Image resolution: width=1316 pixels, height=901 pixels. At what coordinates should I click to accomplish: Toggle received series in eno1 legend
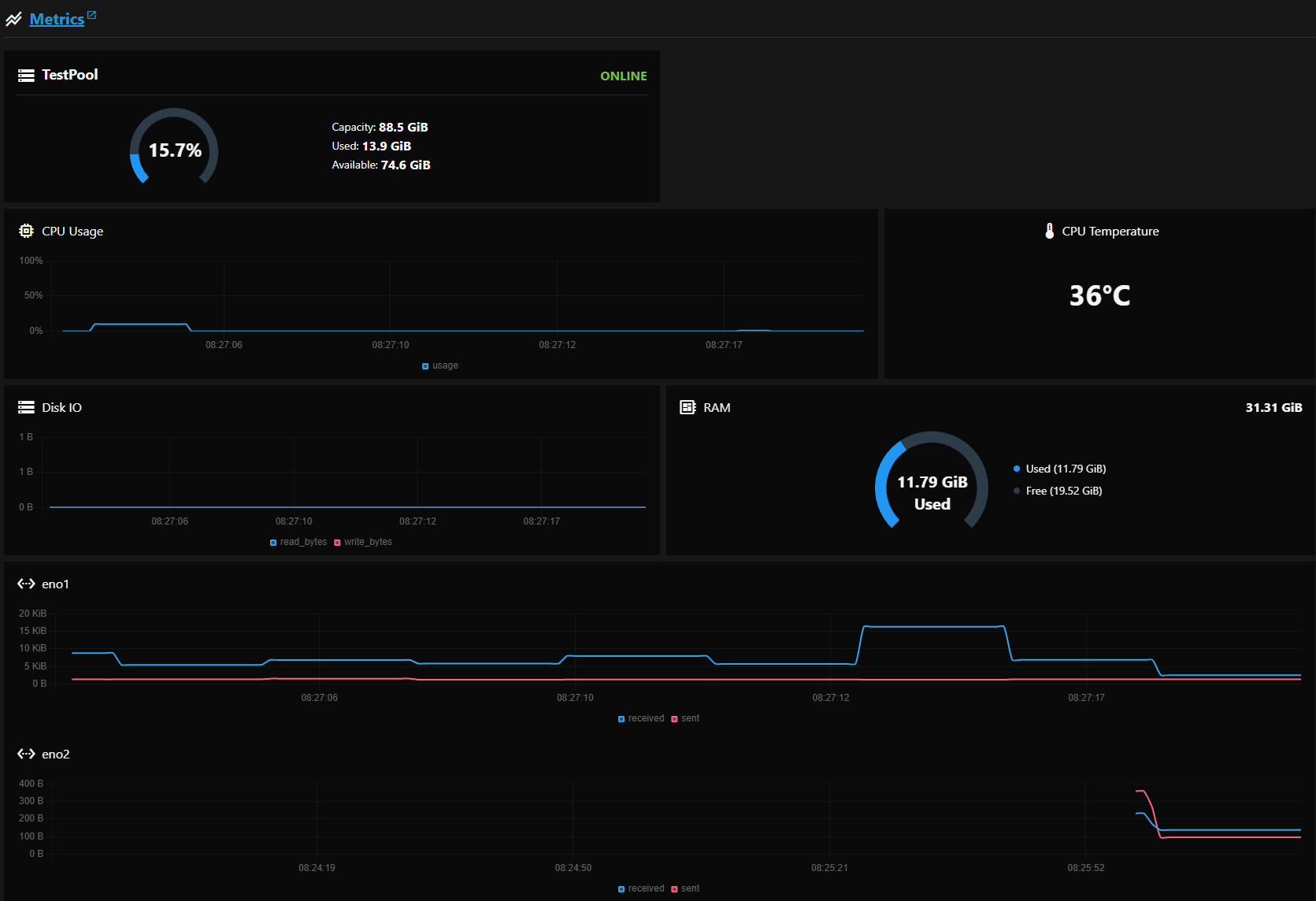pyautogui.click(x=641, y=718)
